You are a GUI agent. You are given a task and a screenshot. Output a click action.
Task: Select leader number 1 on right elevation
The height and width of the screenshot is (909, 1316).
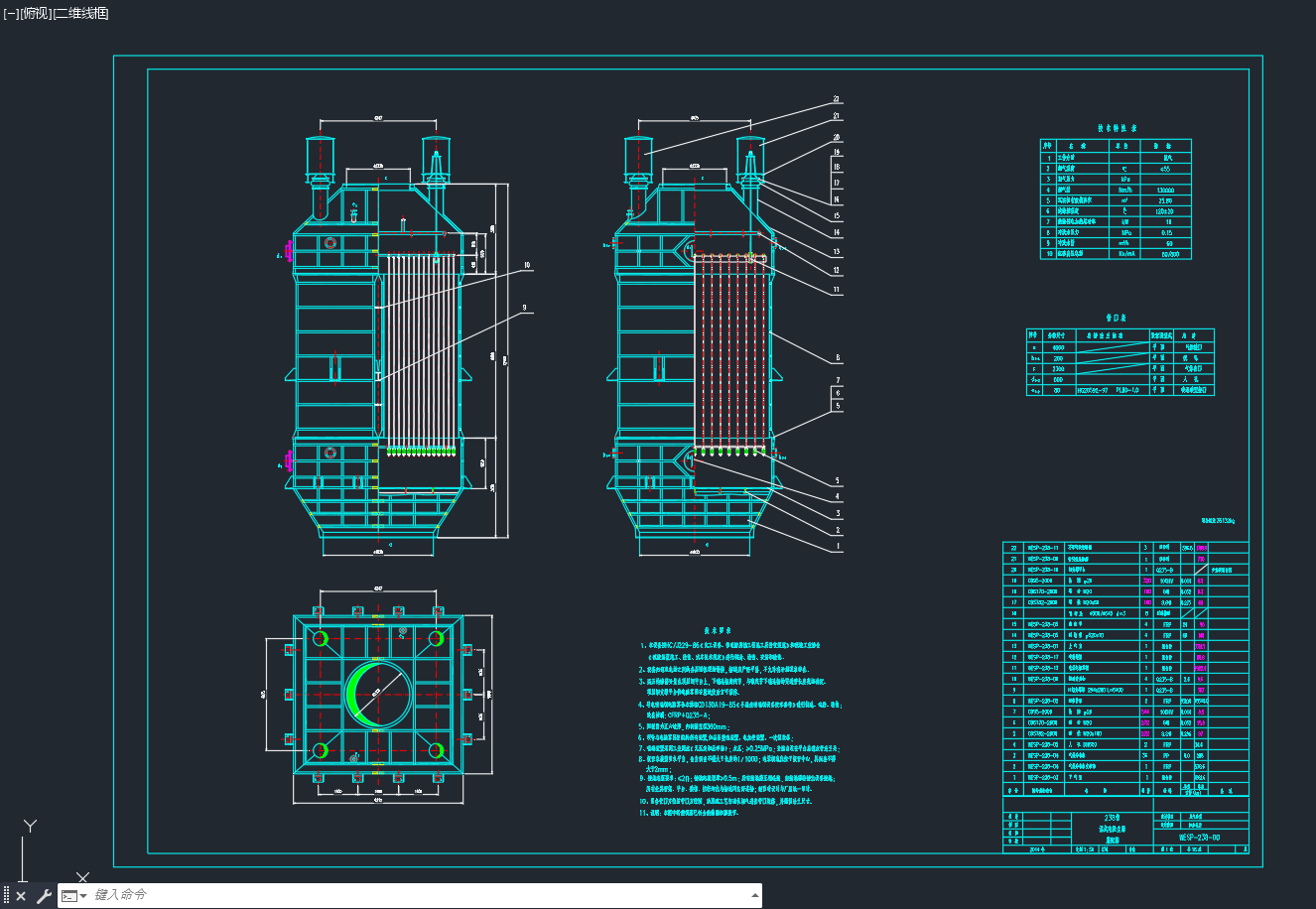tap(839, 546)
